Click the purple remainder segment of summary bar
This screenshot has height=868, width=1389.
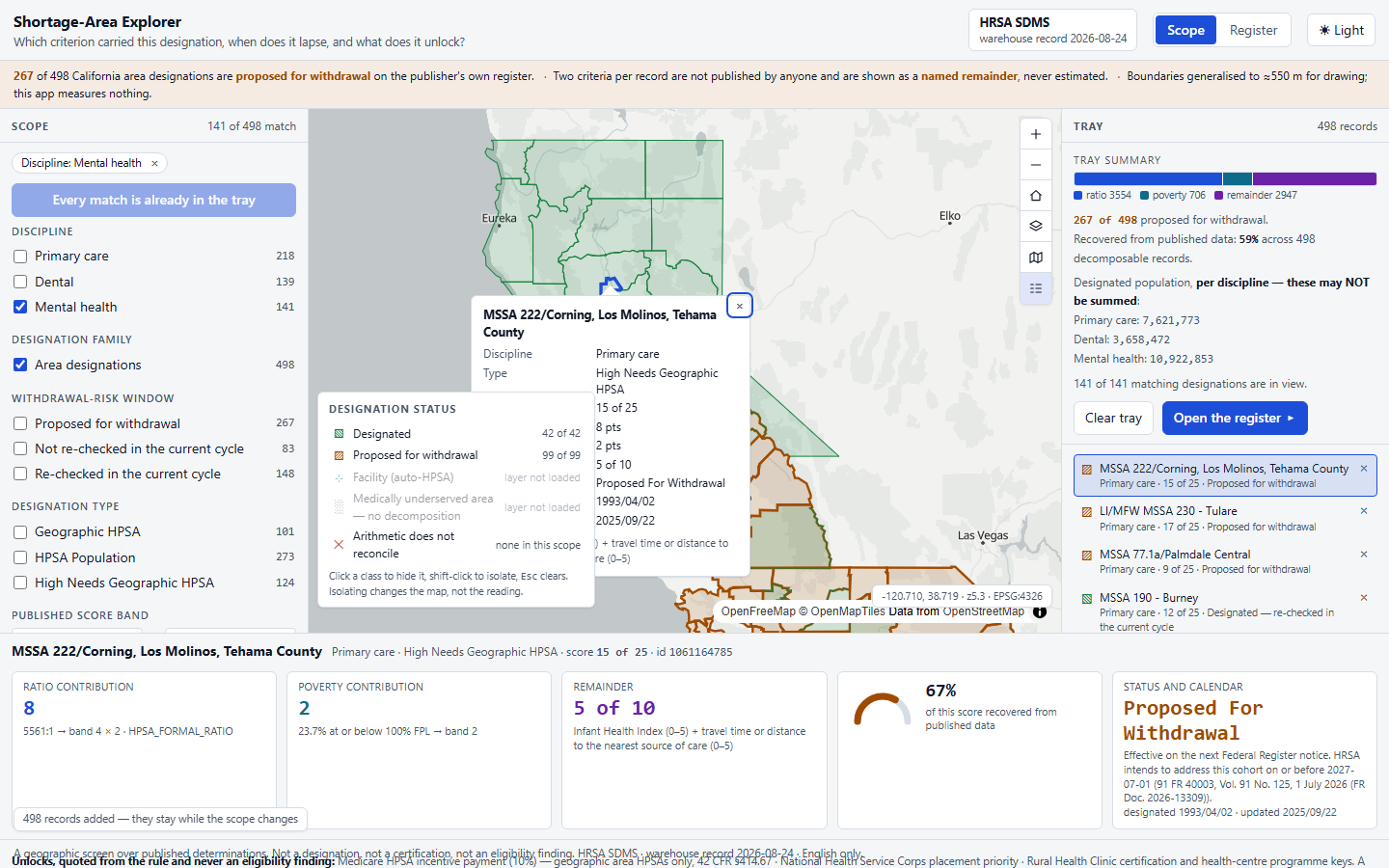pyautogui.click(x=1315, y=178)
